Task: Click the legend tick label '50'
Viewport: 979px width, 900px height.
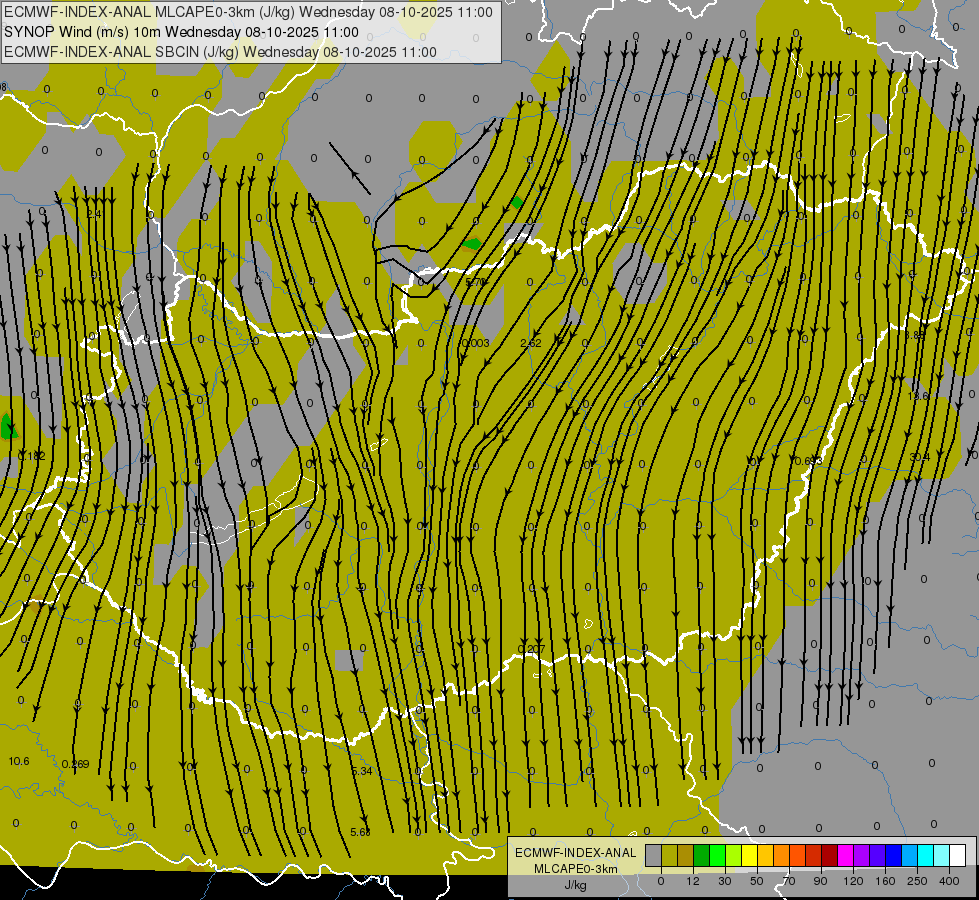Action: [x=757, y=881]
